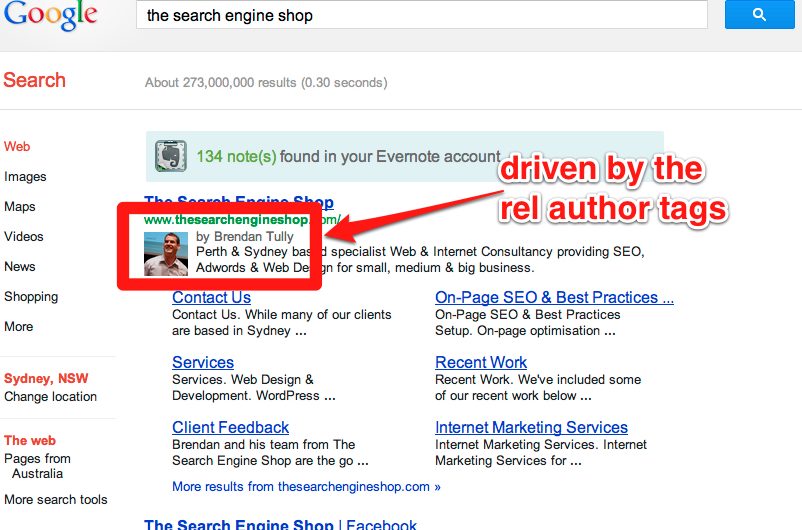Select the Images search category

[25, 177]
